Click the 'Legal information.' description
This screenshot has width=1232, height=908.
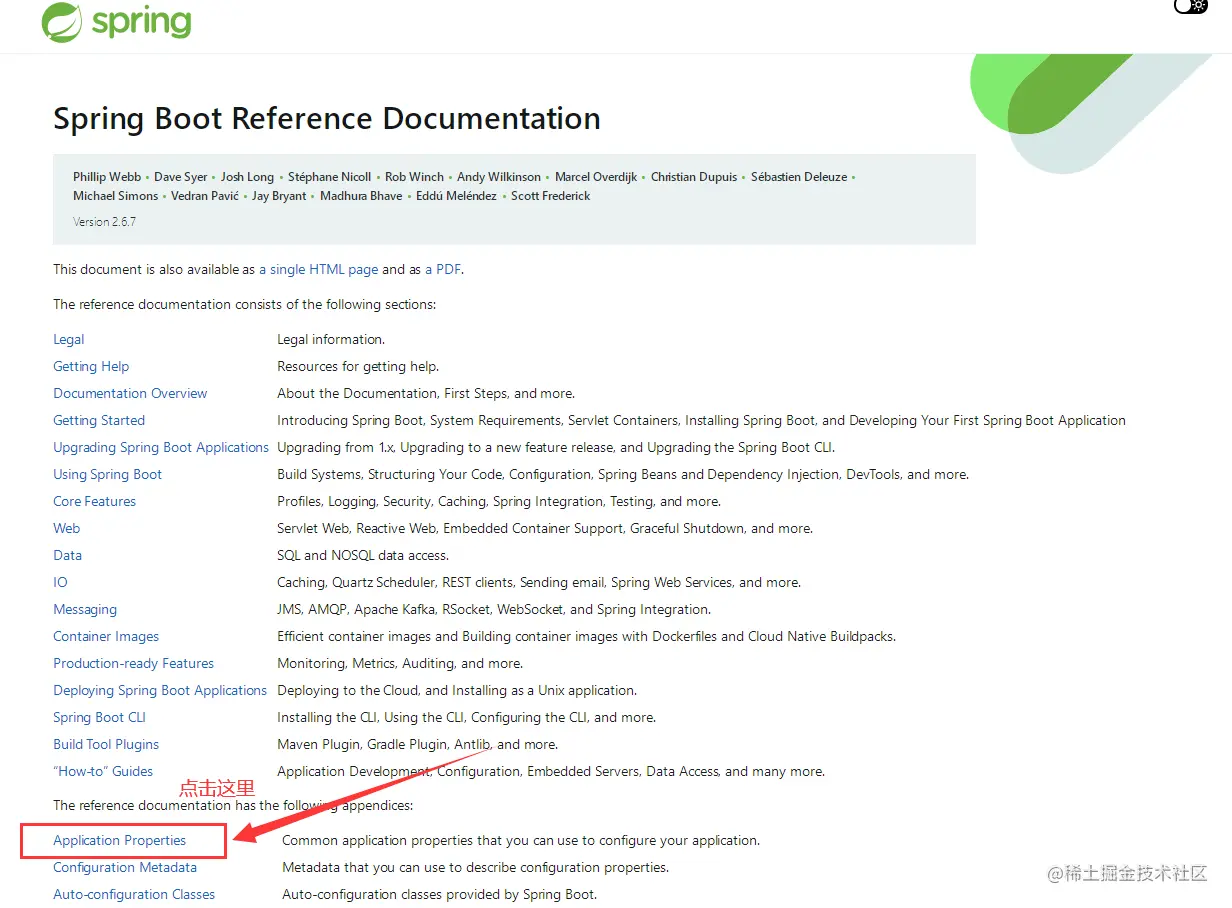[331, 340]
